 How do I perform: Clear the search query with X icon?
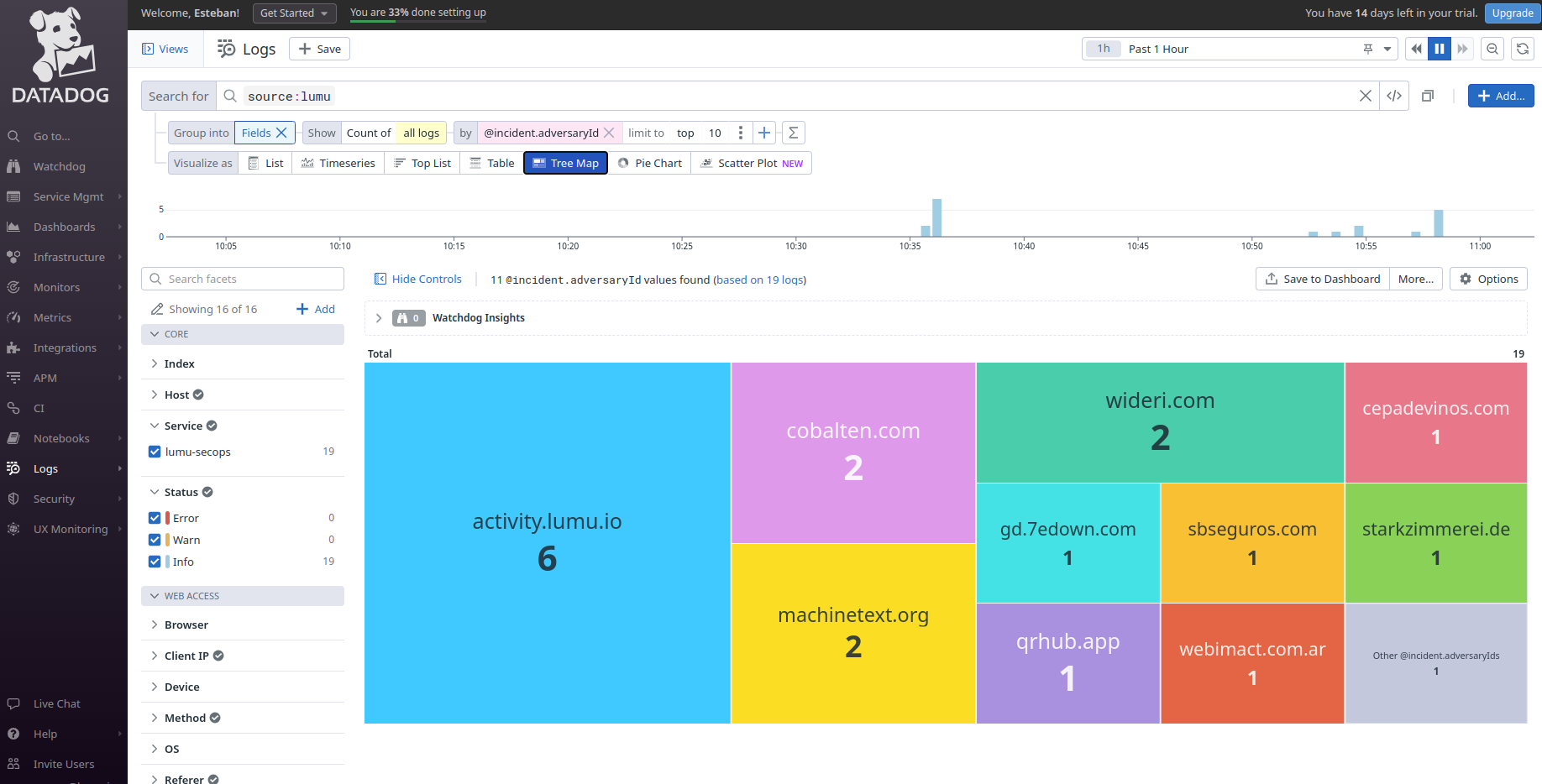tap(1366, 96)
